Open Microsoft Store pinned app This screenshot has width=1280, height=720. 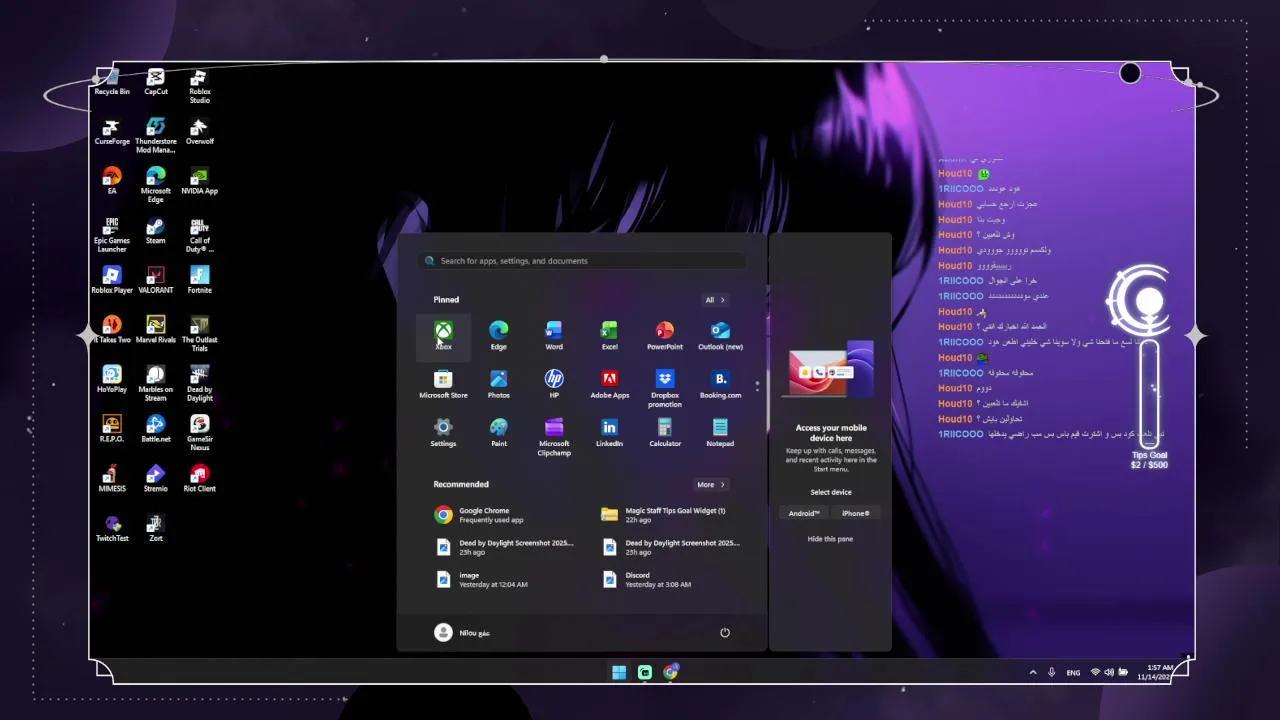coord(443,384)
